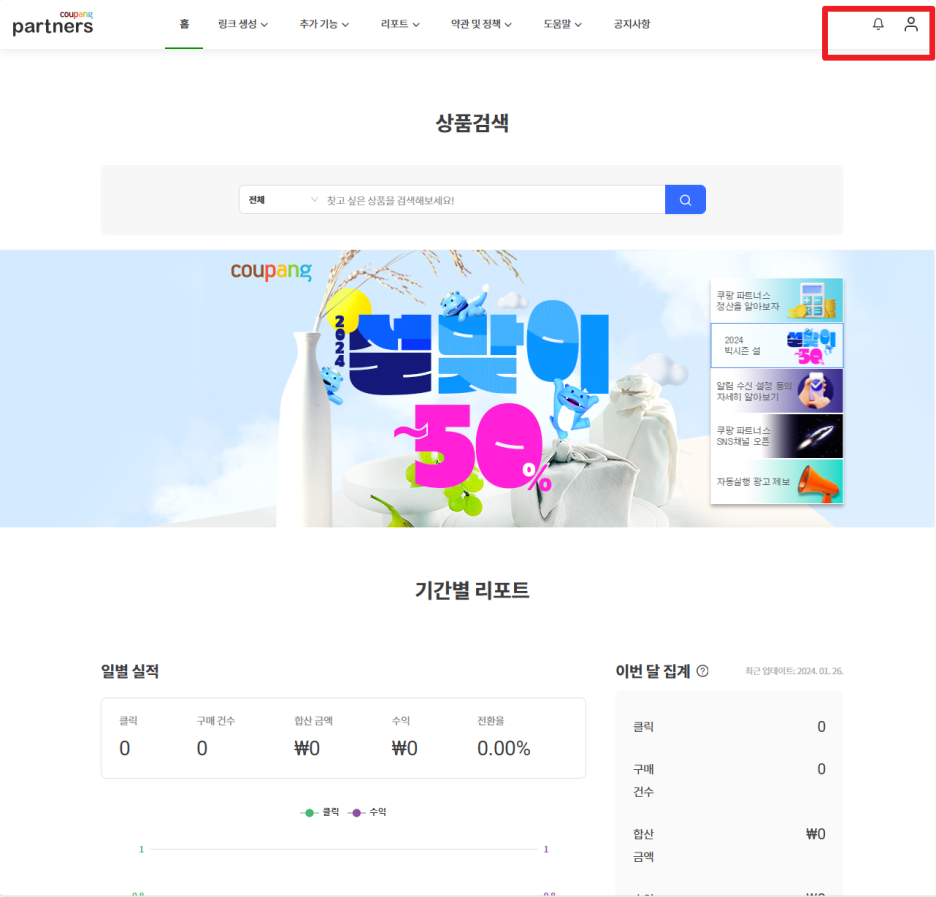Select the 쿠팡 파트너스 정산을 알아보자 banner thumbnail
This screenshot has height=897, width=936.
777,300
